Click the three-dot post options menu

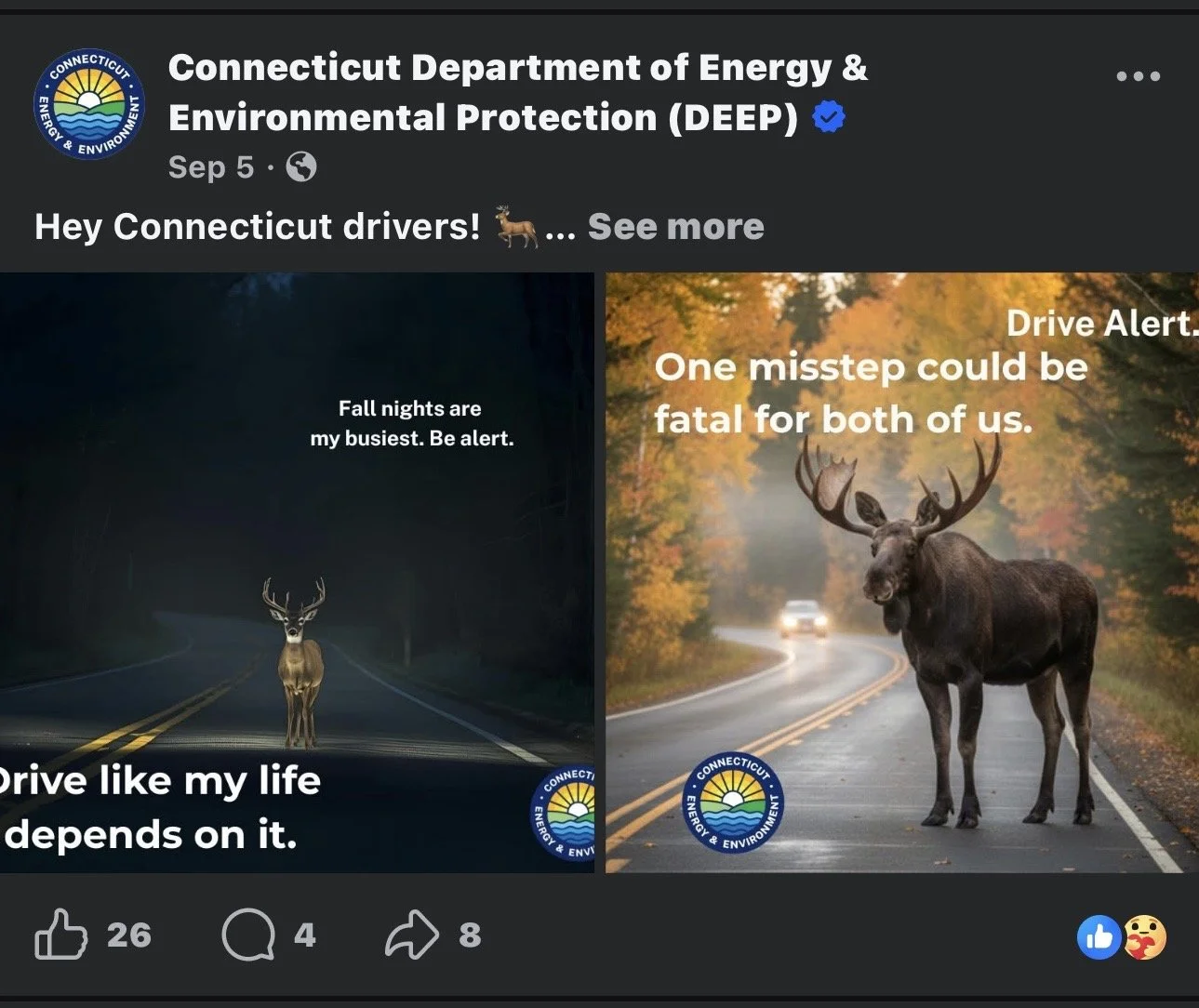click(x=1138, y=76)
